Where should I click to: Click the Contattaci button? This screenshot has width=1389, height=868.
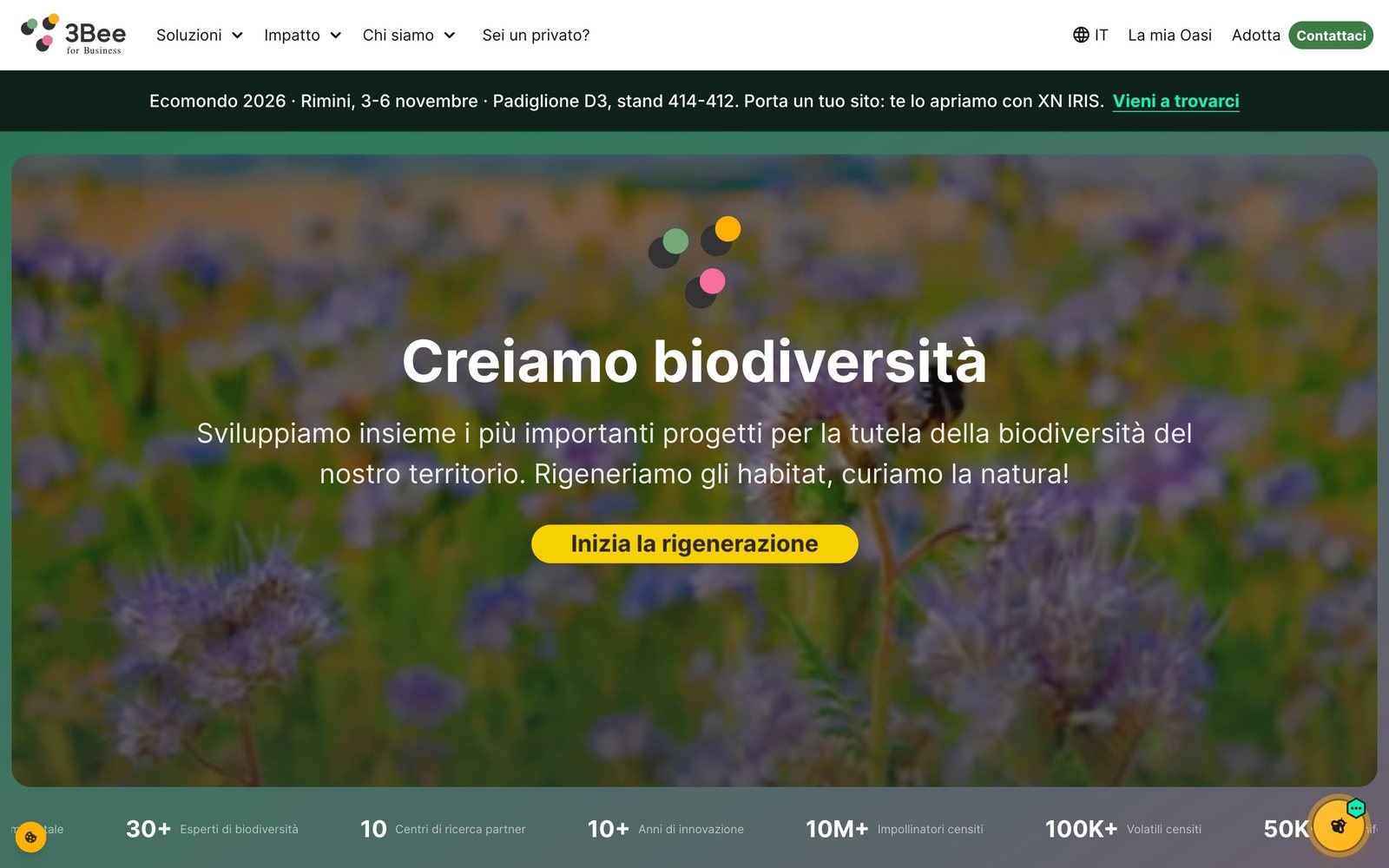click(1331, 36)
